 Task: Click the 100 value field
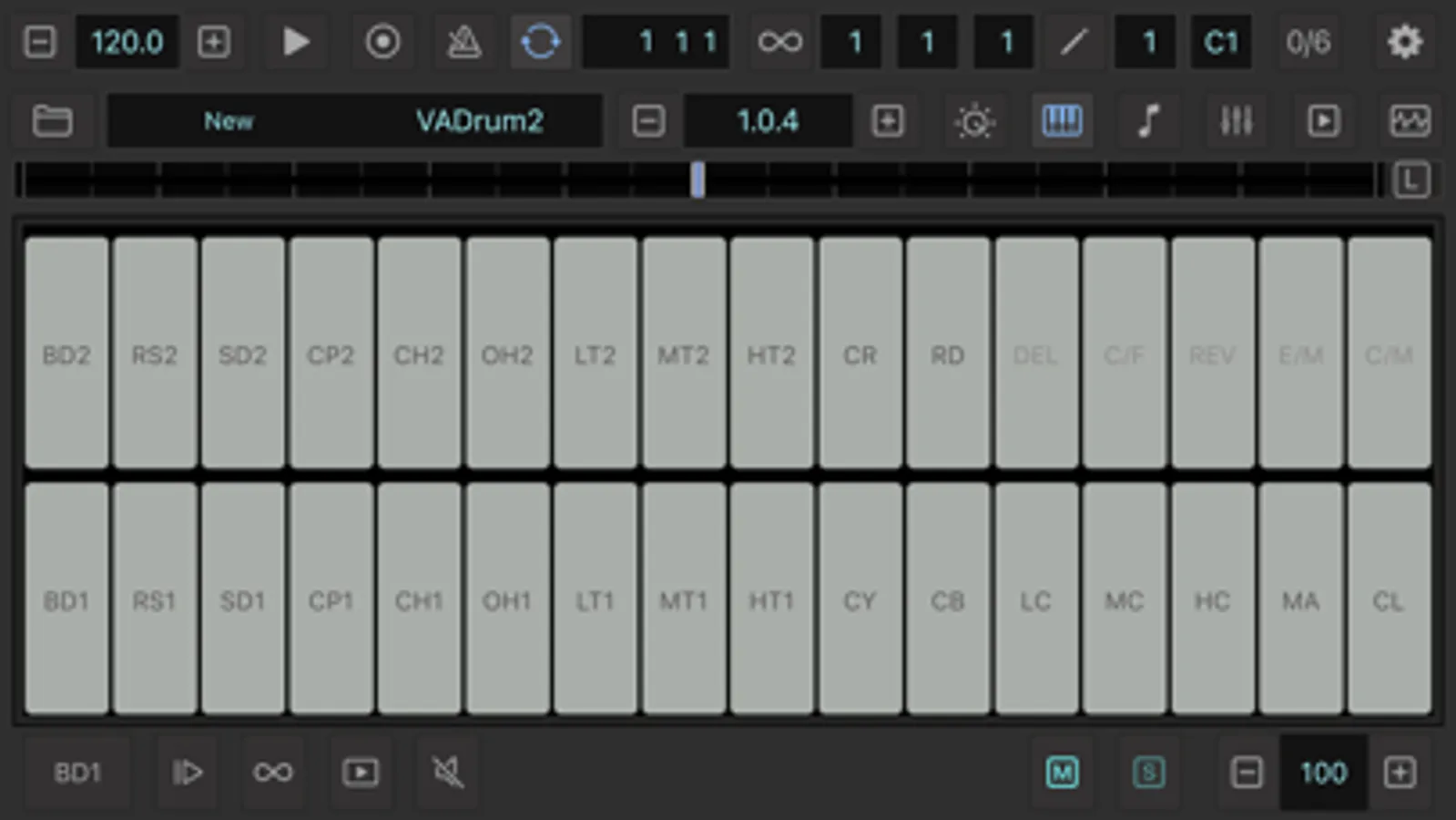click(1323, 773)
